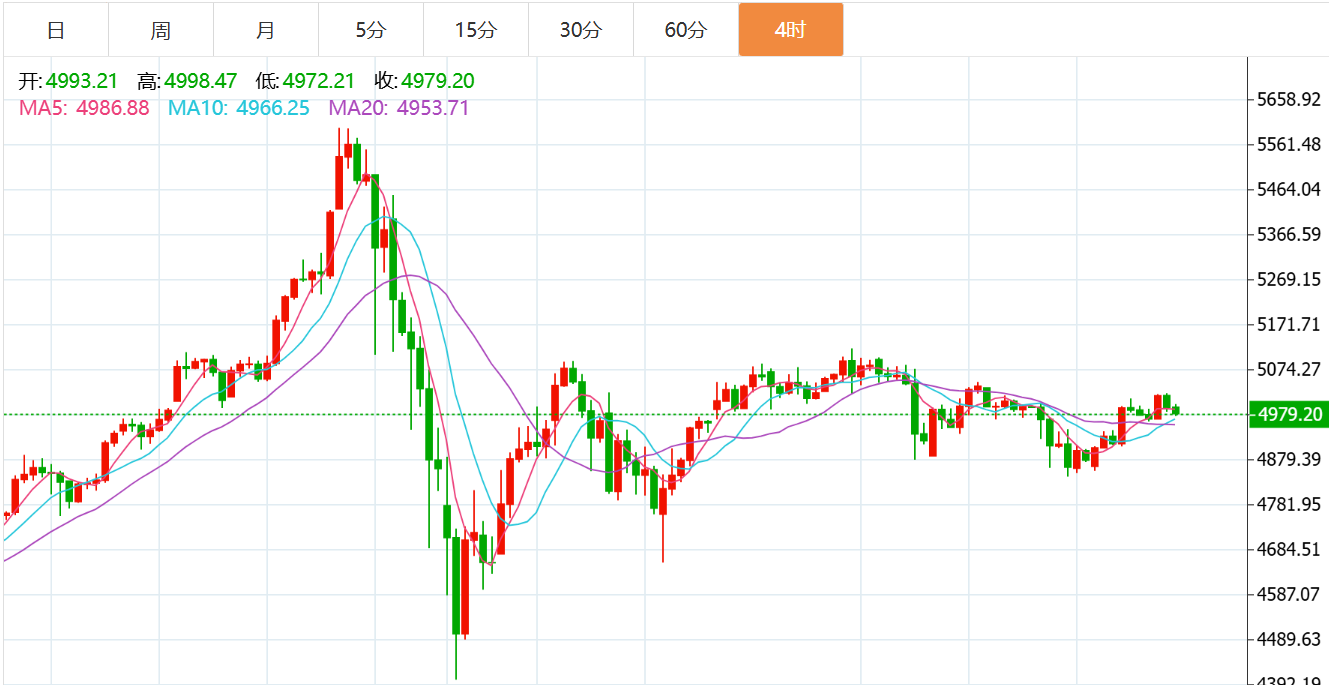Choose the 30分 timeframe tab
1329x685 pixels.
tap(580, 30)
